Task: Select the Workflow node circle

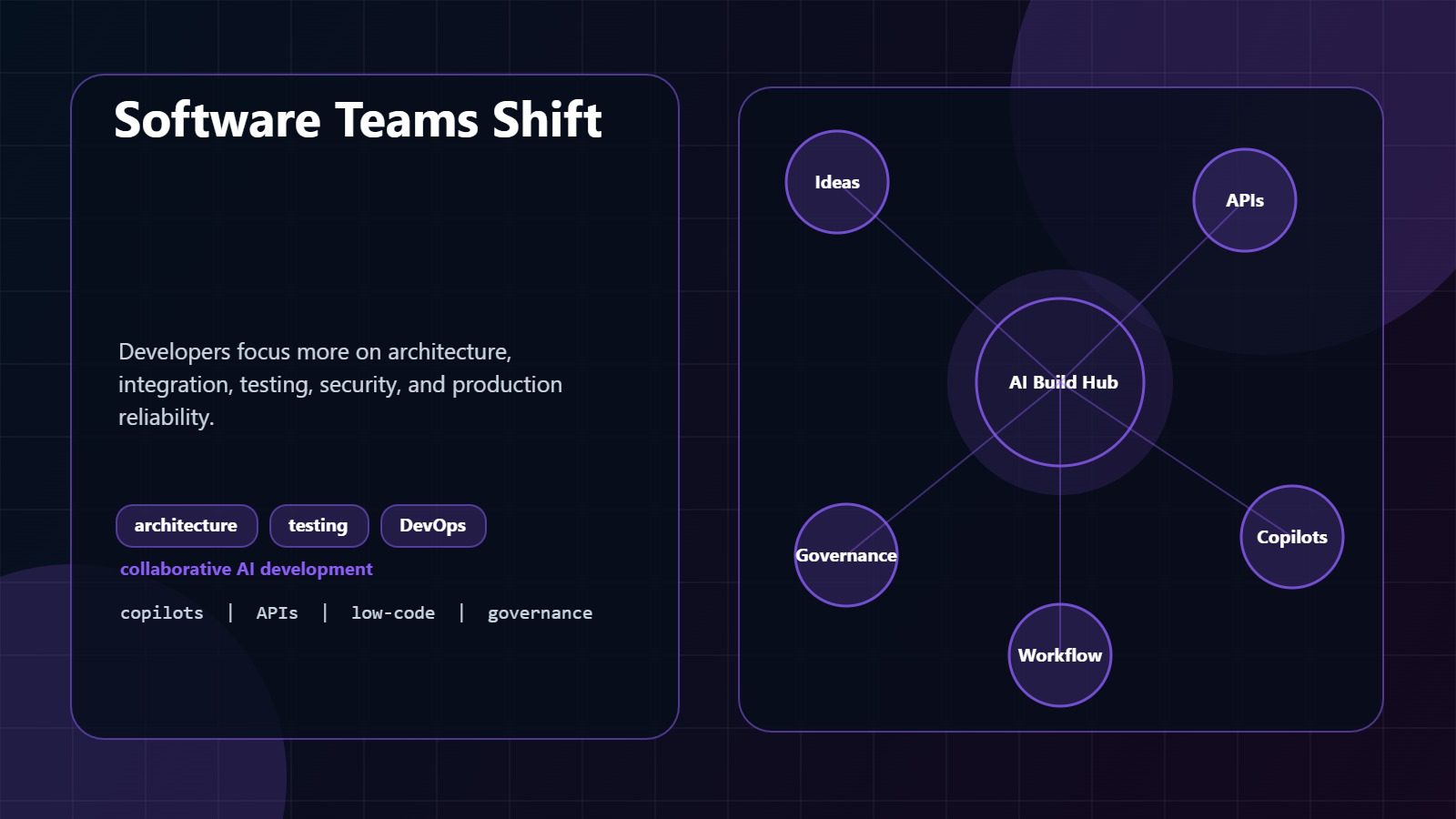Action: tap(1060, 655)
